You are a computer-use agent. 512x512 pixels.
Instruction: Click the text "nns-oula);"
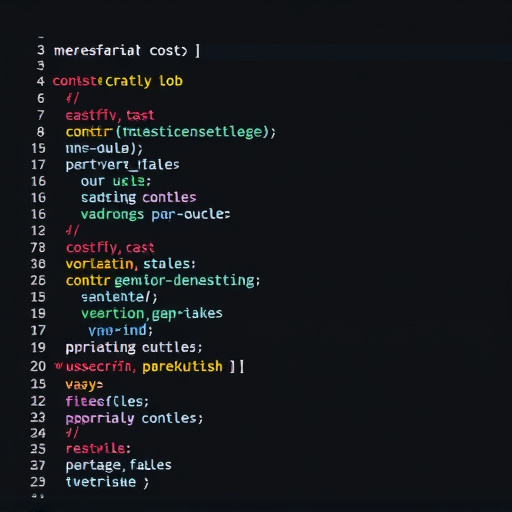(104, 148)
